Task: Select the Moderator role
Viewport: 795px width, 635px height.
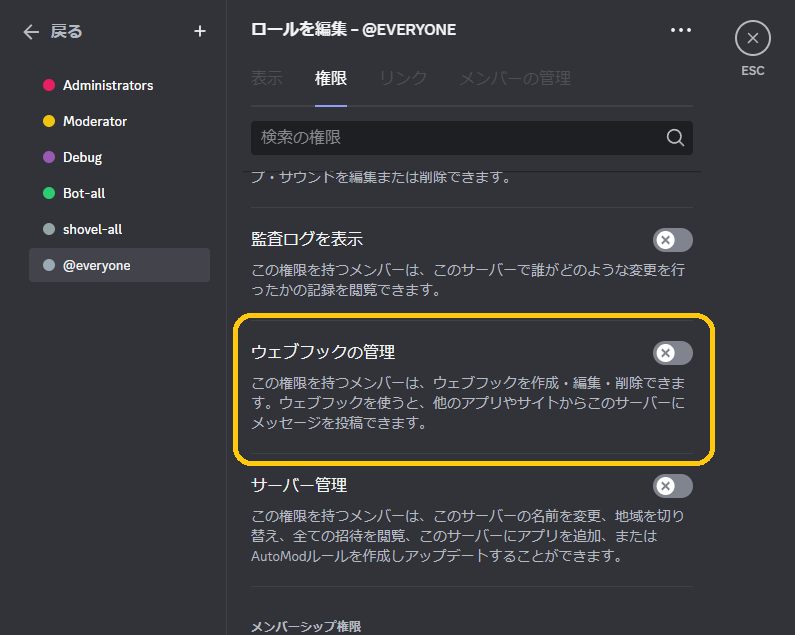Action: [x=119, y=121]
